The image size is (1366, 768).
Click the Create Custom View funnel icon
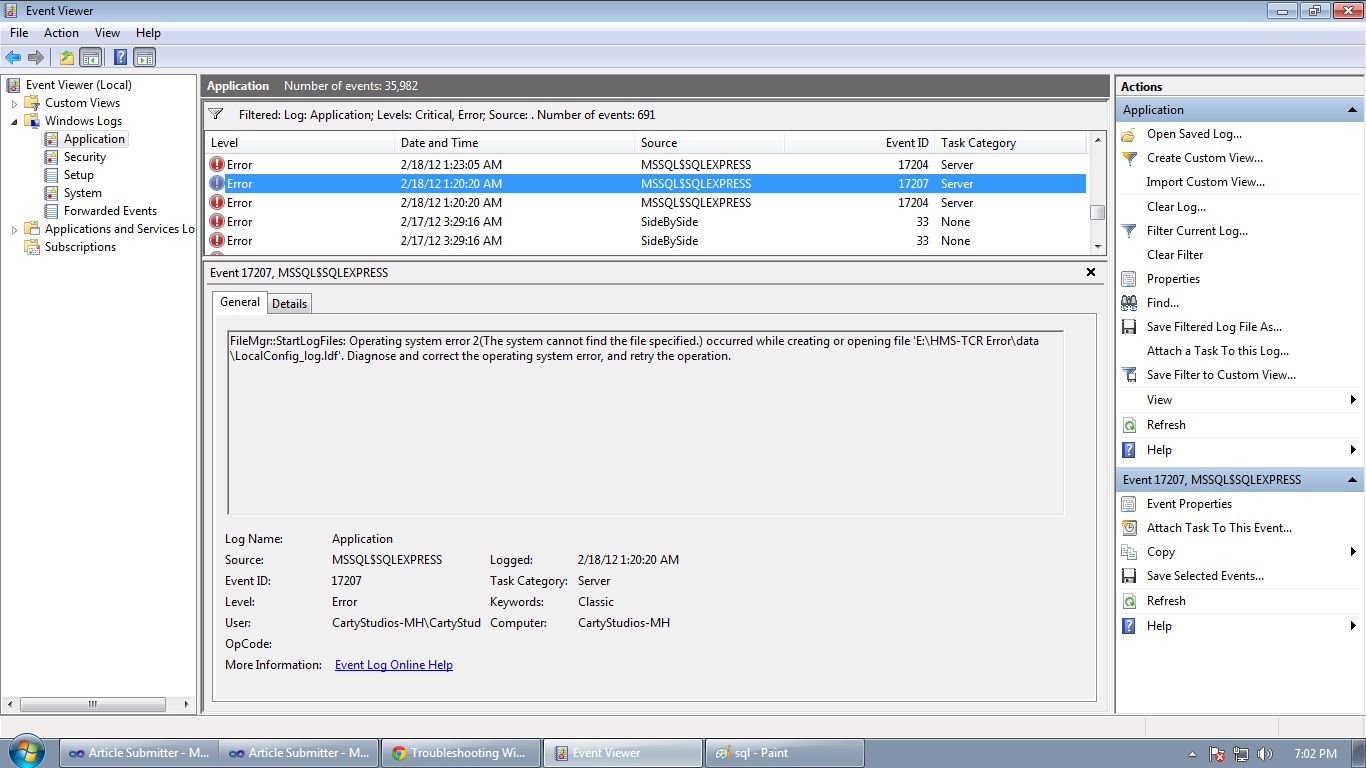1129,158
